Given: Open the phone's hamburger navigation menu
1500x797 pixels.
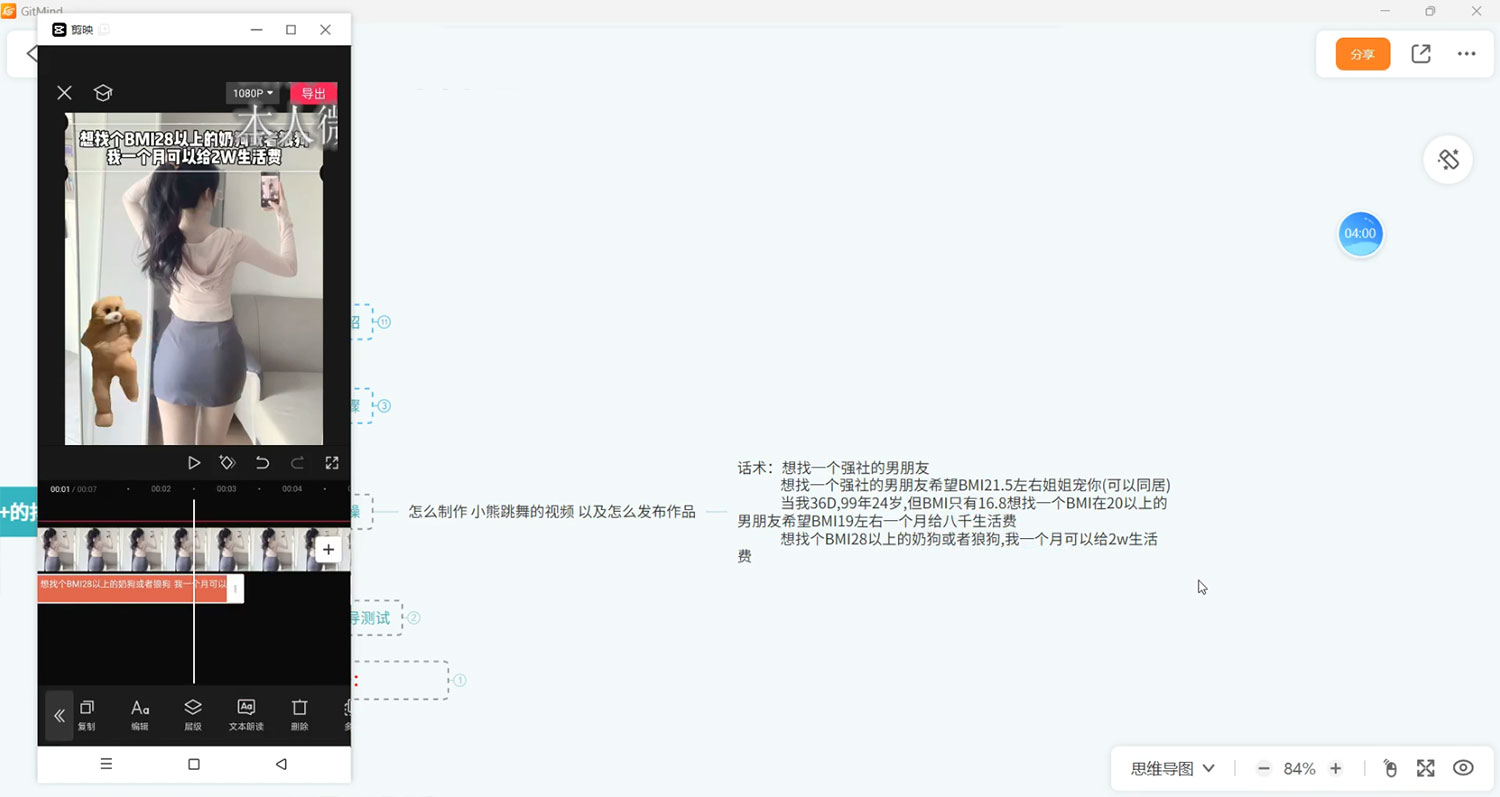Looking at the screenshot, I should click(106, 763).
